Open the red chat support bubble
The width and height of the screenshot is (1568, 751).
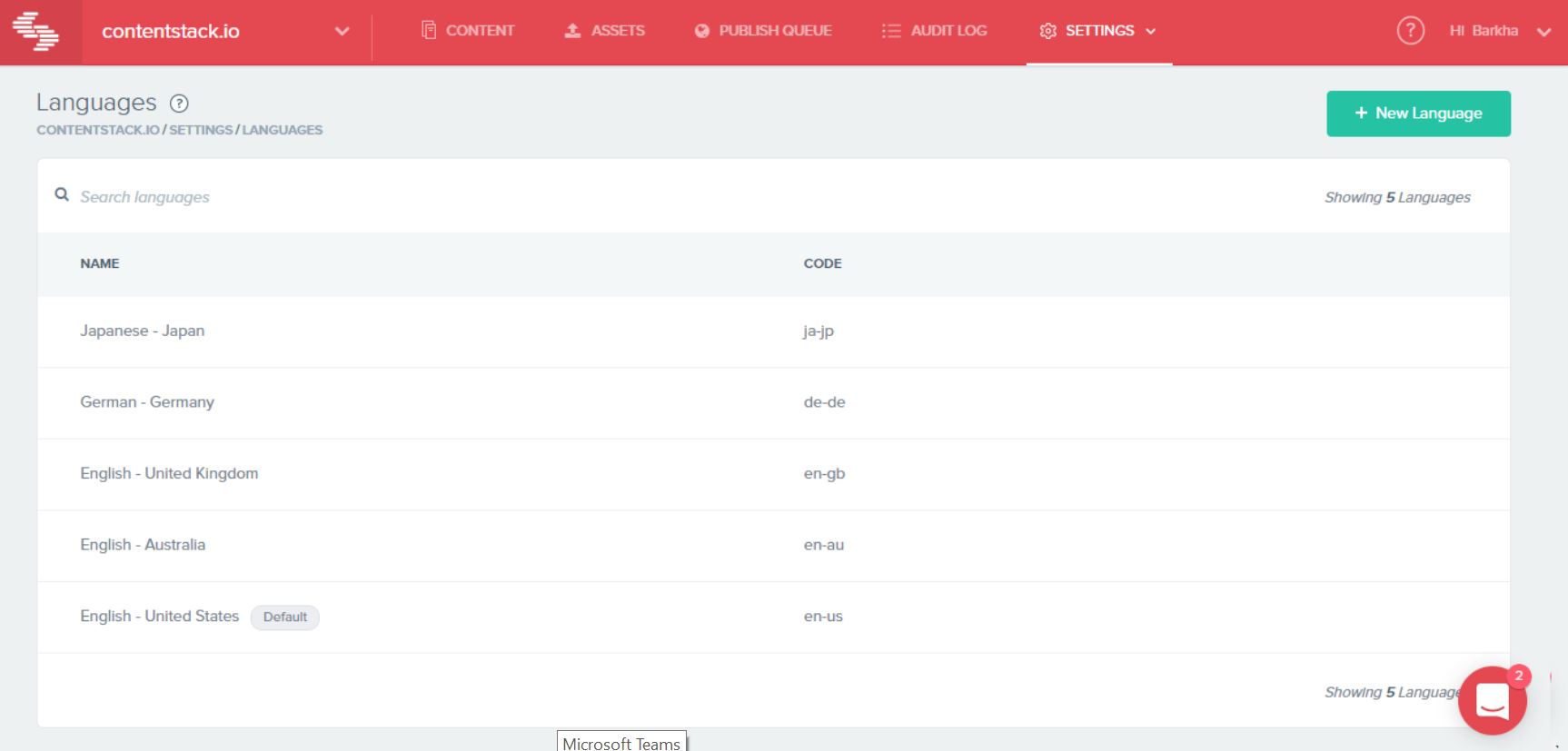(x=1492, y=700)
